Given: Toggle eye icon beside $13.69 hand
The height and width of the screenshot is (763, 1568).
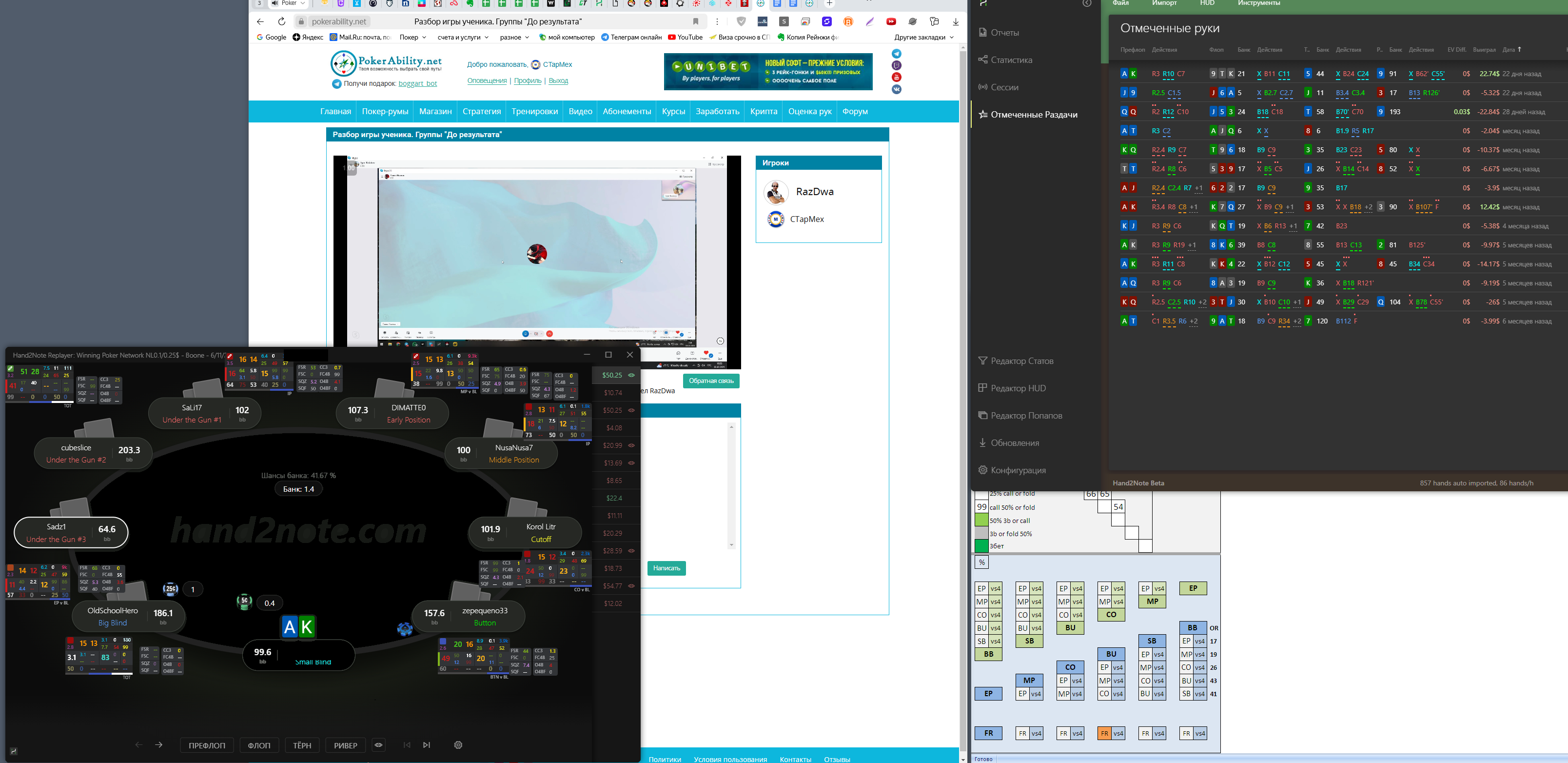Looking at the screenshot, I should point(632,463).
